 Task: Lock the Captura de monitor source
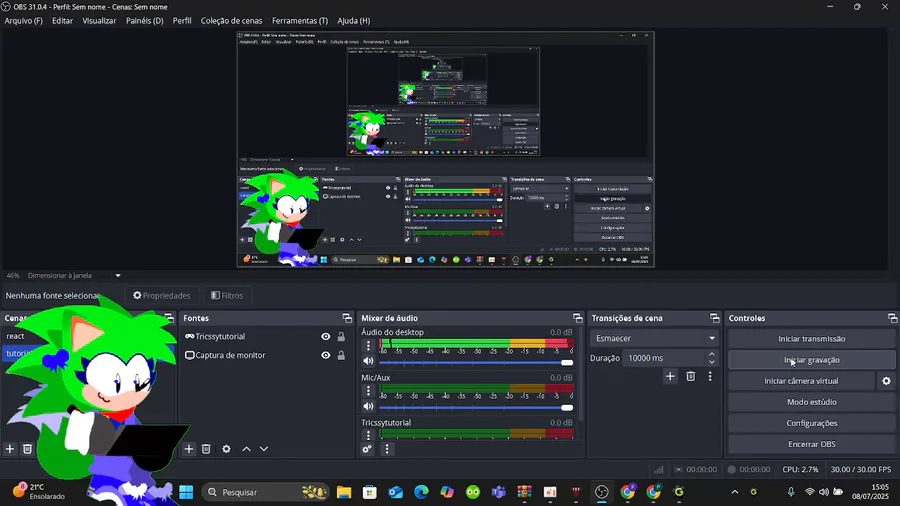pyautogui.click(x=341, y=355)
